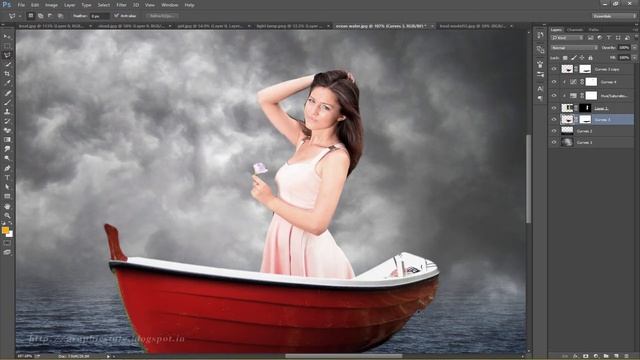Change the screen mode

7,253
